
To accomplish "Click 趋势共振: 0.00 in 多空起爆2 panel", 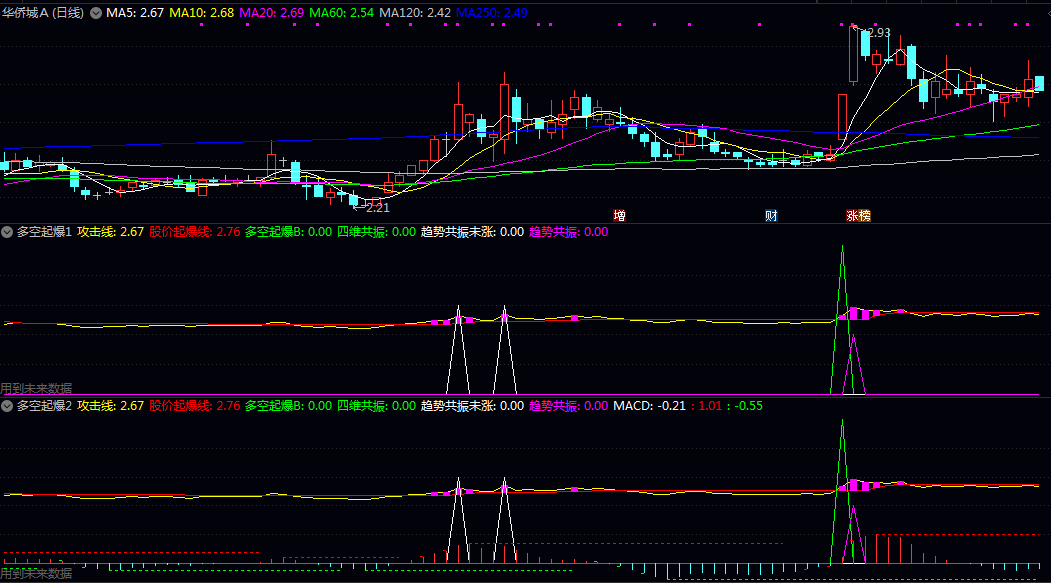I will click(568, 406).
